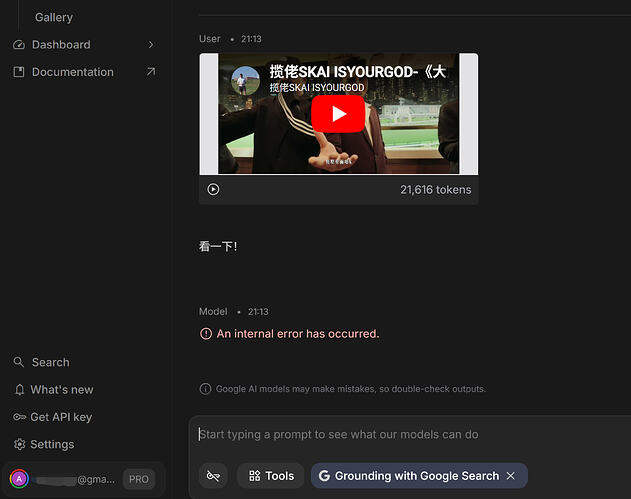Click the Search magnifier icon
Viewport: 631px width, 499px height.
point(19,362)
